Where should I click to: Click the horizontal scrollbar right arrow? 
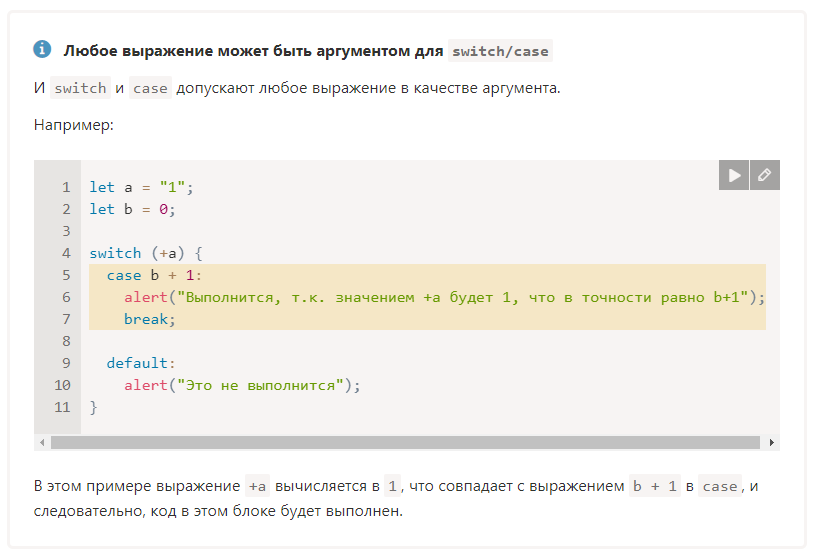[x=772, y=442]
